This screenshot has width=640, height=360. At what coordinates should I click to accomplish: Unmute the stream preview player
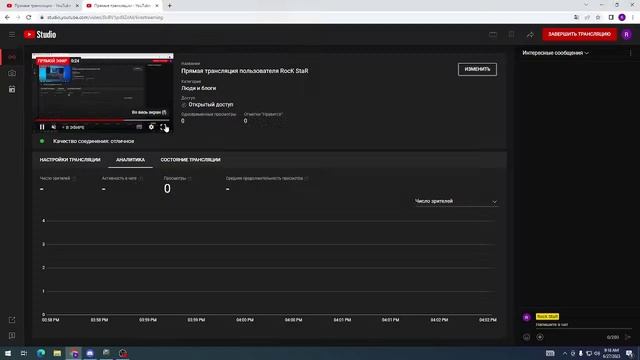pos(53,127)
